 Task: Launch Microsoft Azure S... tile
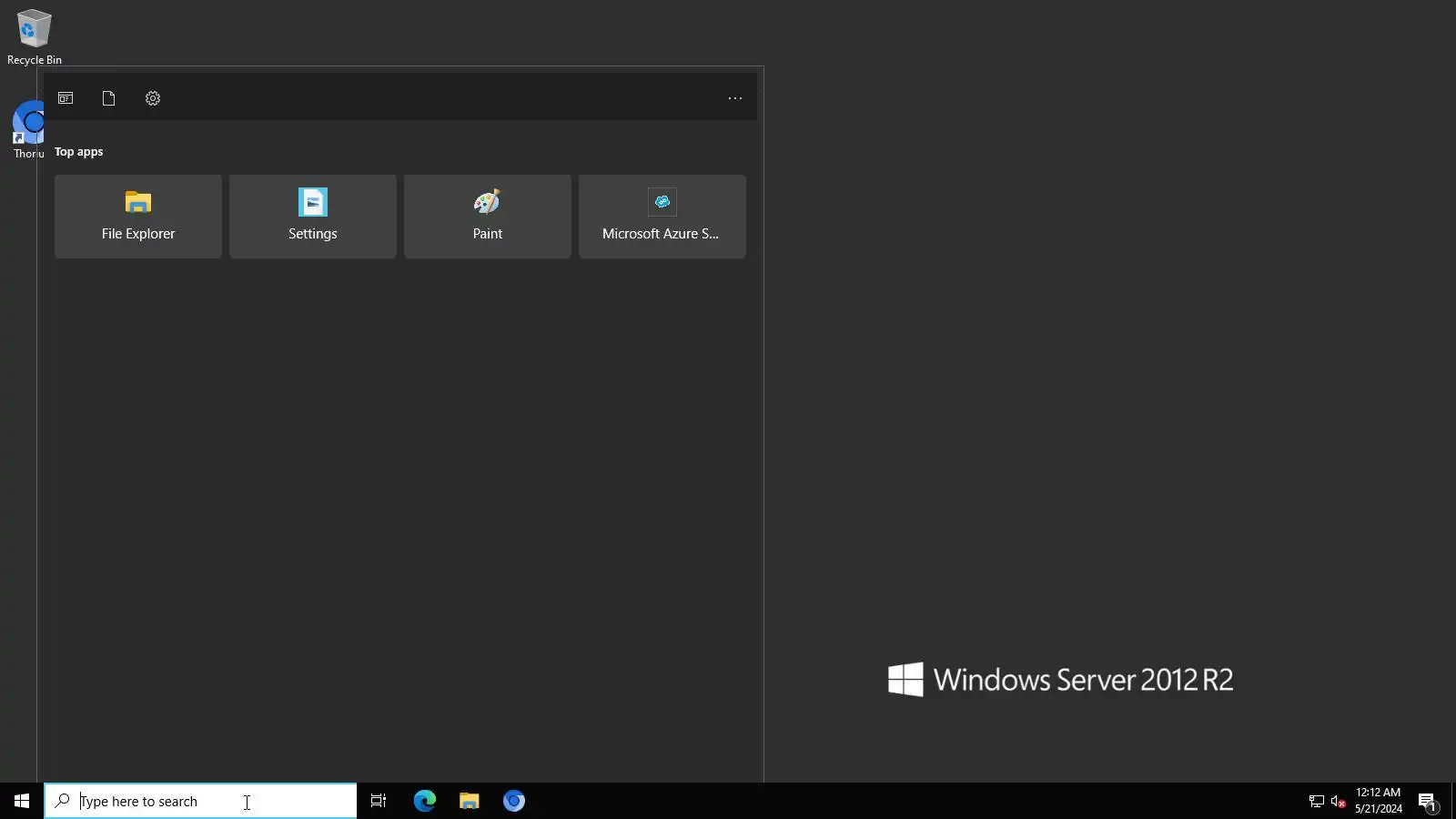click(662, 217)
